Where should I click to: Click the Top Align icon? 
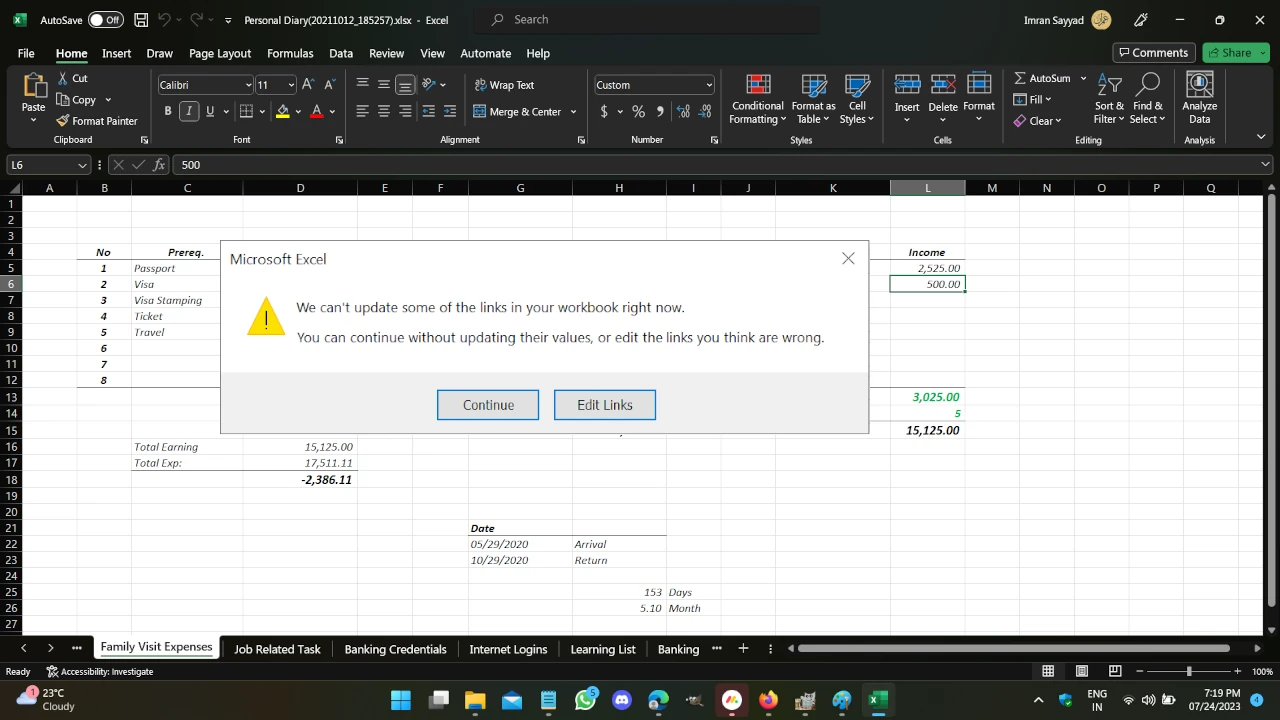pyautogui.click(x=363, y=85)
